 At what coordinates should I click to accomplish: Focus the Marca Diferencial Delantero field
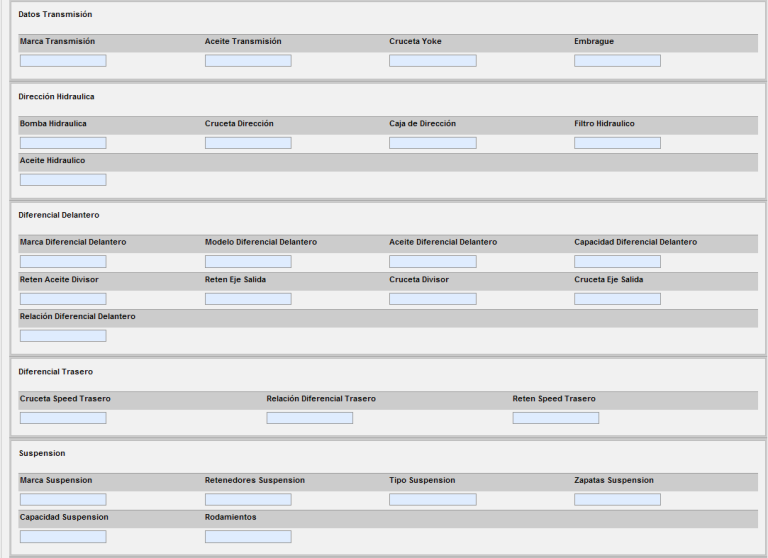click(x=63, y=261)
